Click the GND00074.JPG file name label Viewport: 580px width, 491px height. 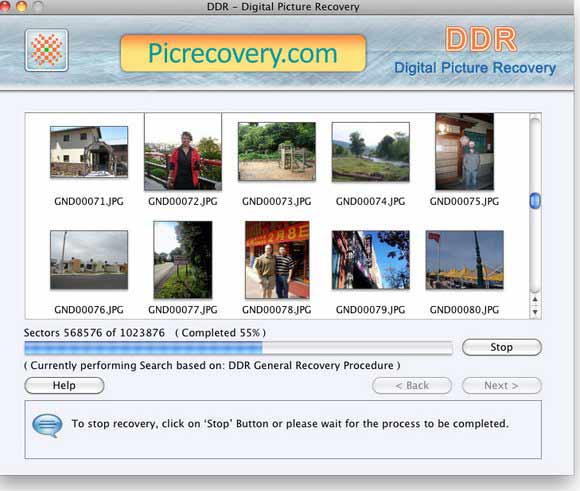point(371,201)
